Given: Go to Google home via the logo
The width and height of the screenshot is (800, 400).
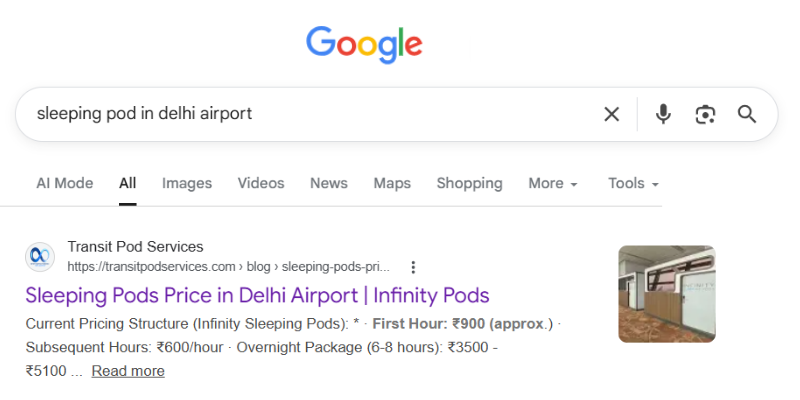Looking at the screenshot, I should point(364,44).
